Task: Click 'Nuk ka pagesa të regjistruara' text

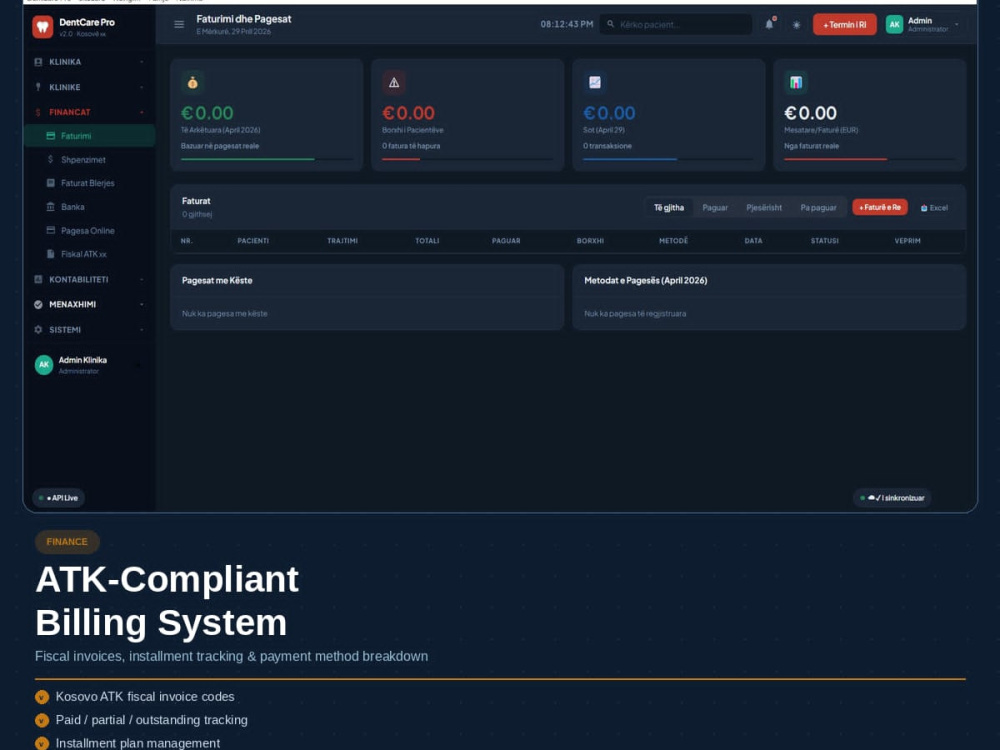Action: [635, 314]
